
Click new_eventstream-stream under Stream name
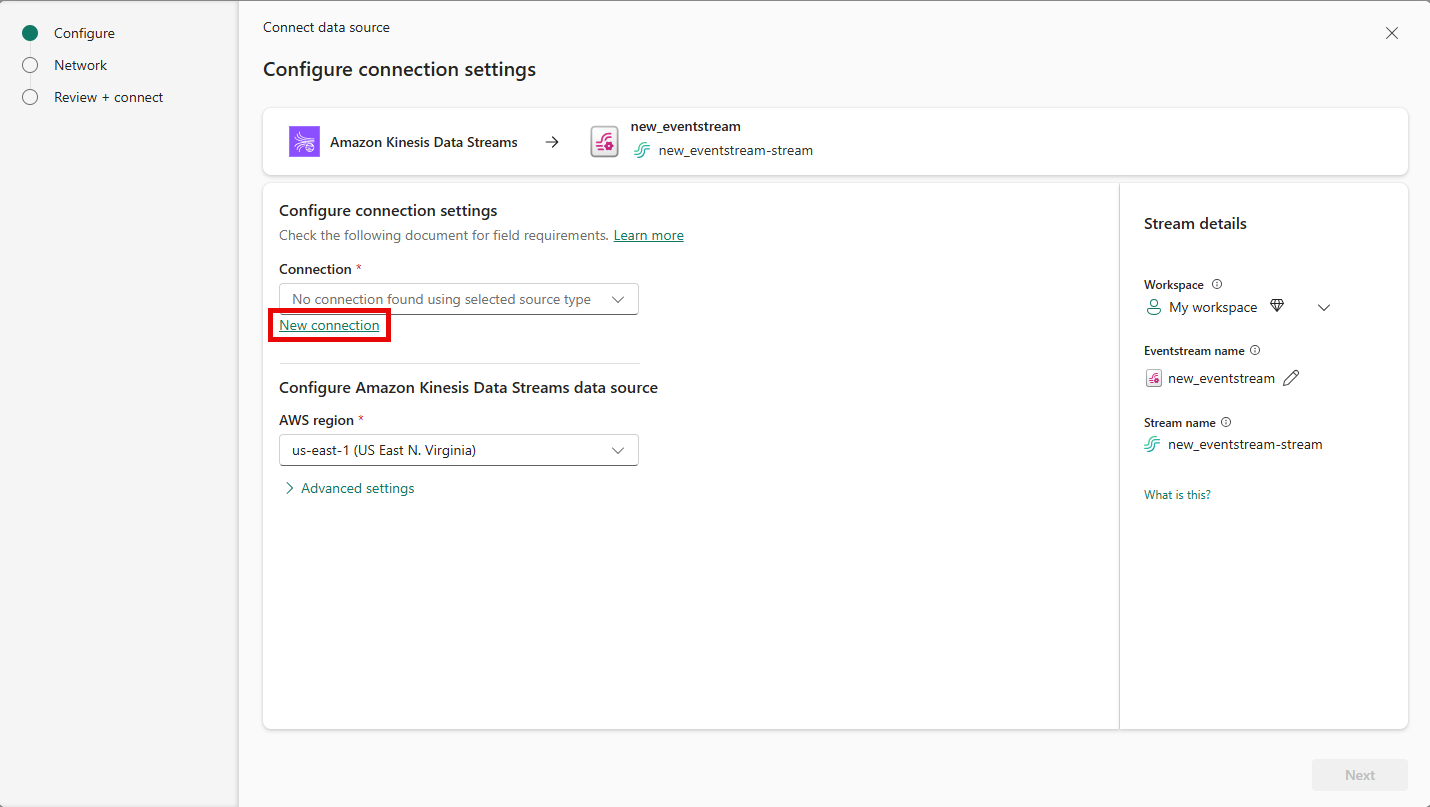click(x=1245, y=445)
